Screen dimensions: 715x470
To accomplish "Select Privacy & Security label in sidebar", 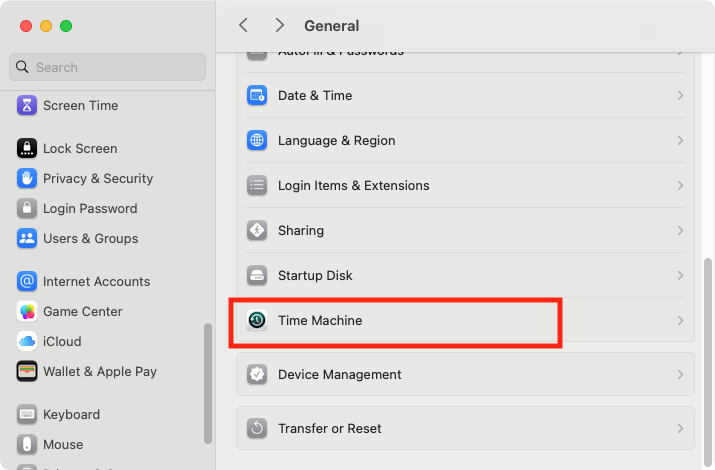I will pyautogui.click(x=98, y=178).
